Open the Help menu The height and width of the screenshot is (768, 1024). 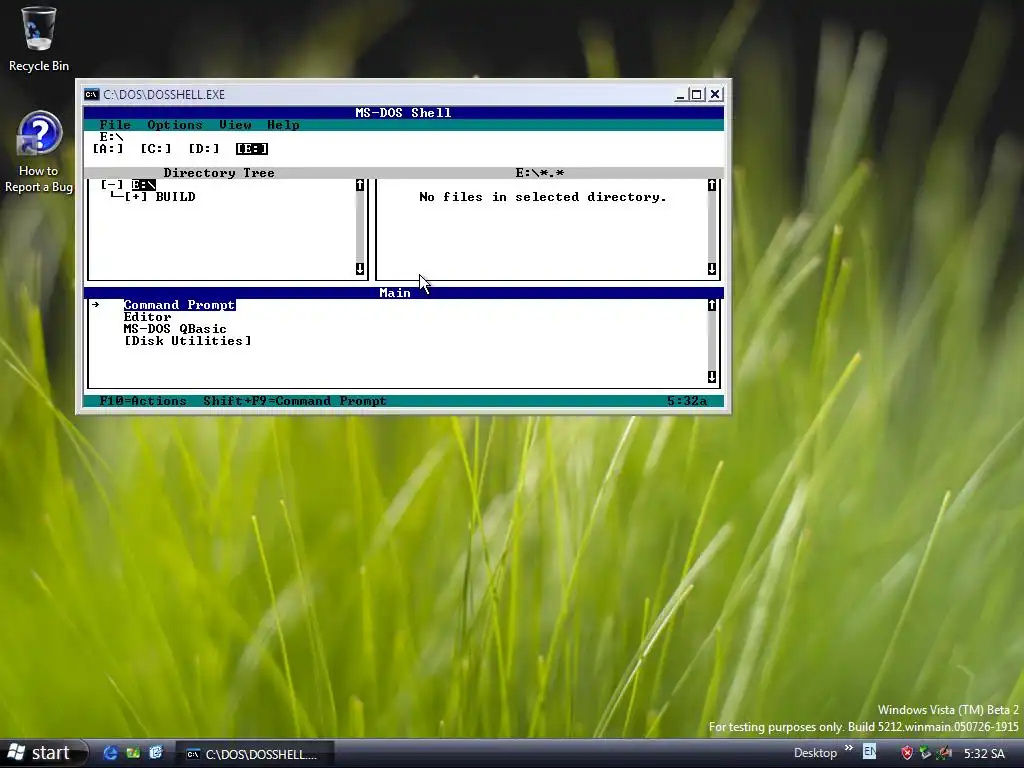point(283,125)
